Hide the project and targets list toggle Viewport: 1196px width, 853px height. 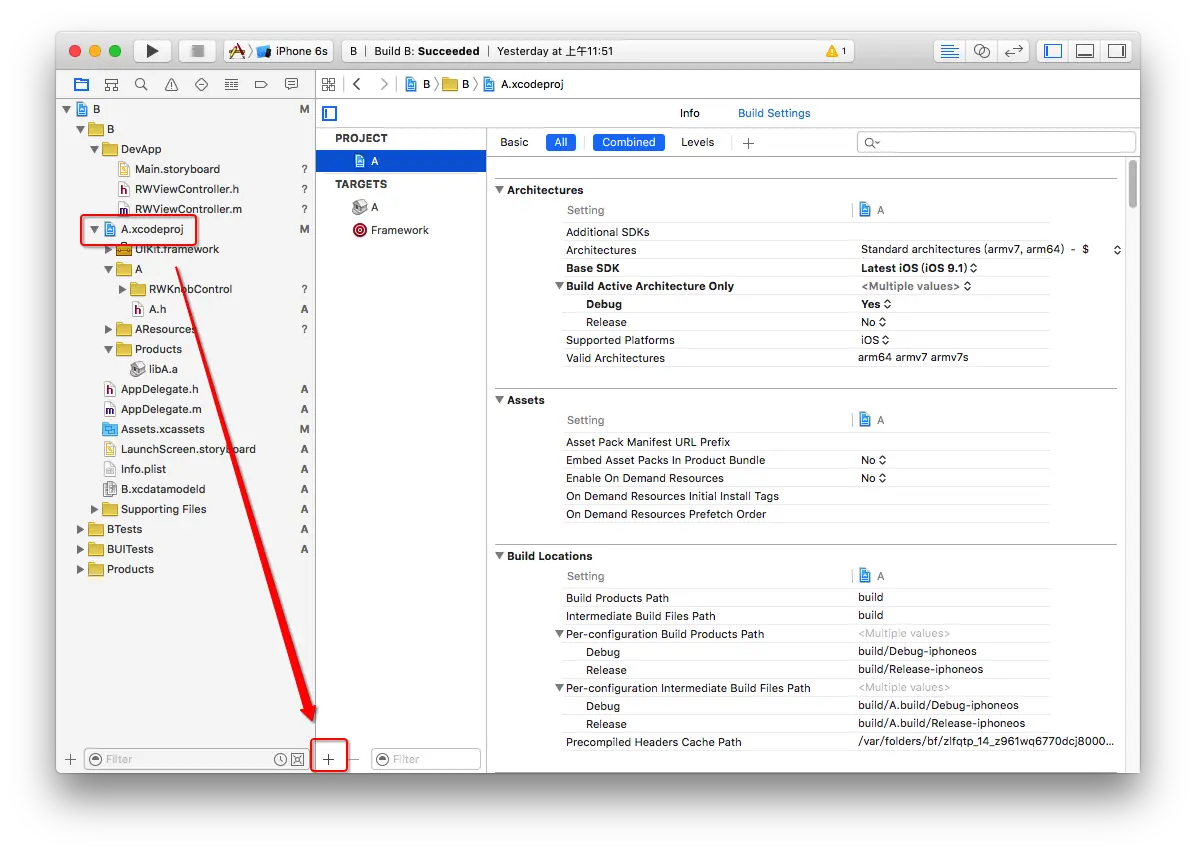click(x=330, y=114)
